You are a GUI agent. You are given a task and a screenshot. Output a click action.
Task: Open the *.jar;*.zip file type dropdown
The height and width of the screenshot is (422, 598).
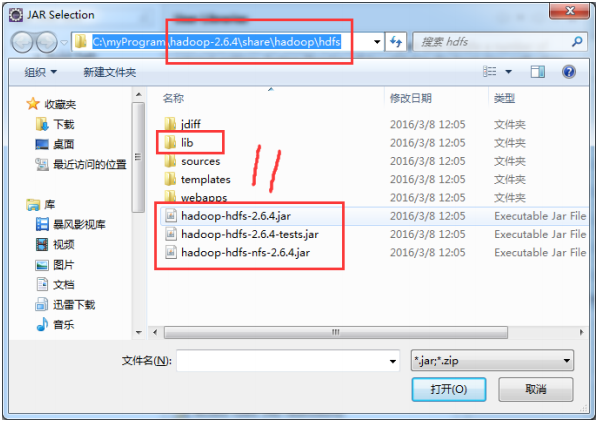492,360
